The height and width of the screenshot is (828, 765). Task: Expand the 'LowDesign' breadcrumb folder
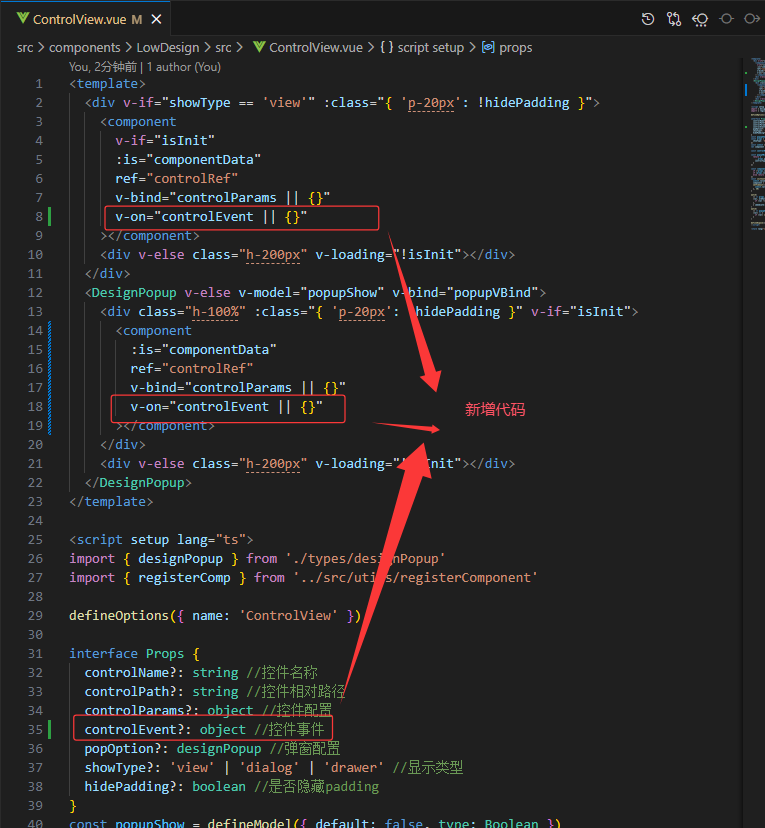(x=167, y=47)
